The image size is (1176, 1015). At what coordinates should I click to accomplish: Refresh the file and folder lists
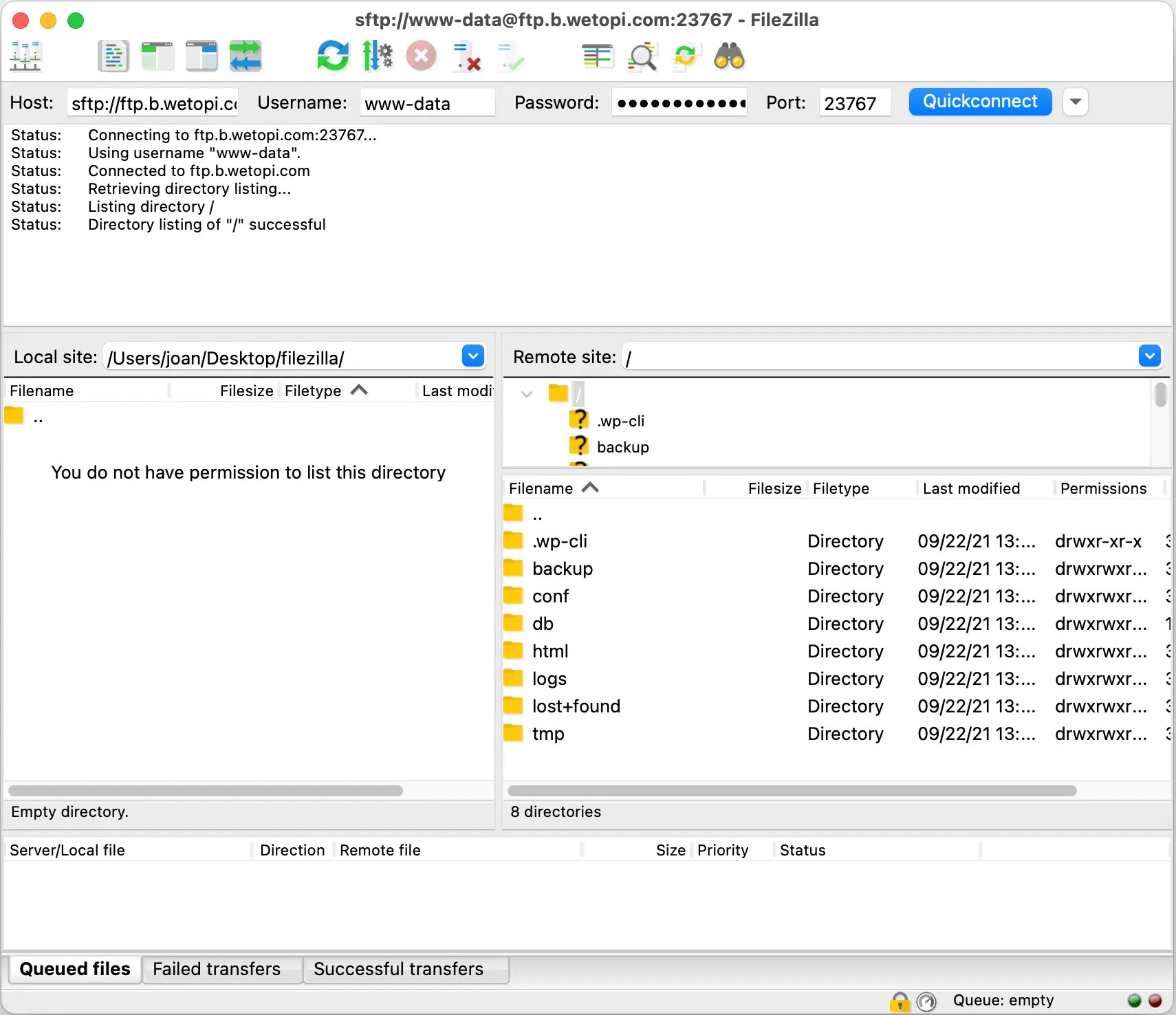pos(332,56)
